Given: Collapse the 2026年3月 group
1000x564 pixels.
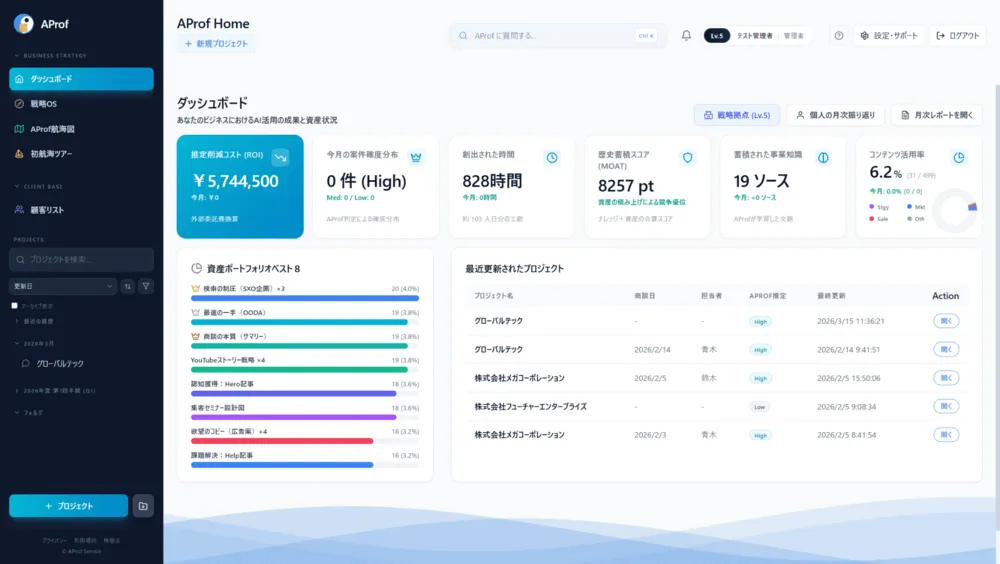Looking at the screenshot, I should click(x=34, y=343).
